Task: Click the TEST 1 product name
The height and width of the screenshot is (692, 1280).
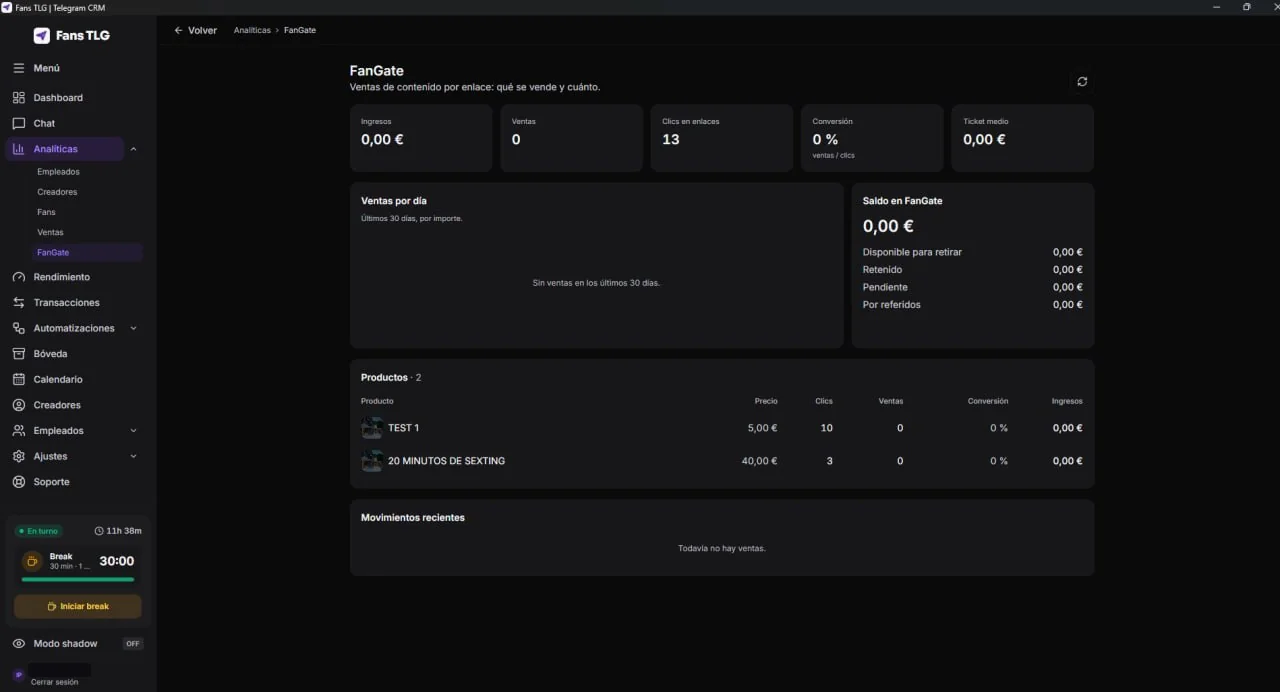Action: pos(403,428)
